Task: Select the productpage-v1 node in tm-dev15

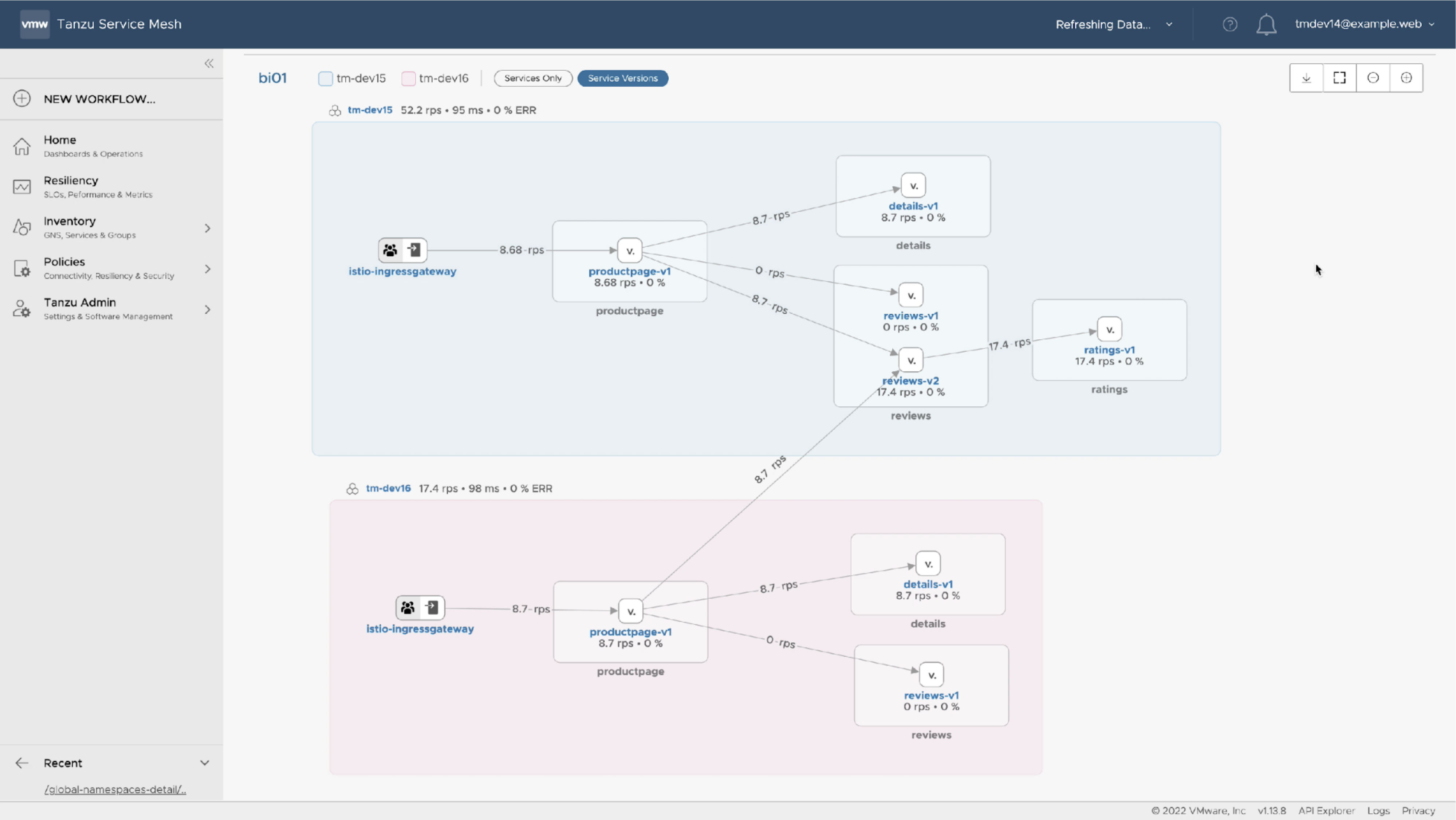Action: 630,251
